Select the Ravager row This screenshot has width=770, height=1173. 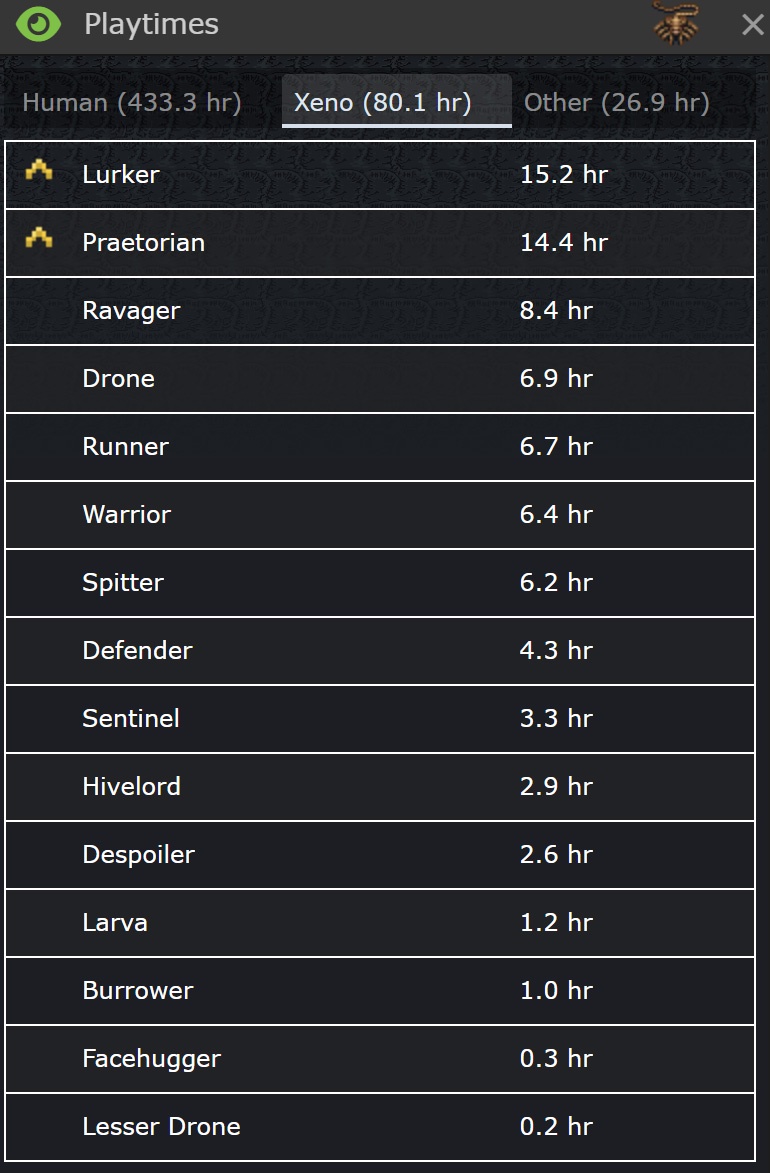point(380,311)
